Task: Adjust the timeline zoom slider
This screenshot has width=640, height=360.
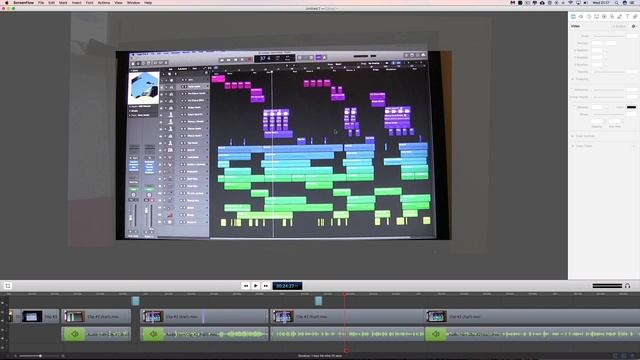Action: [40, 356]
